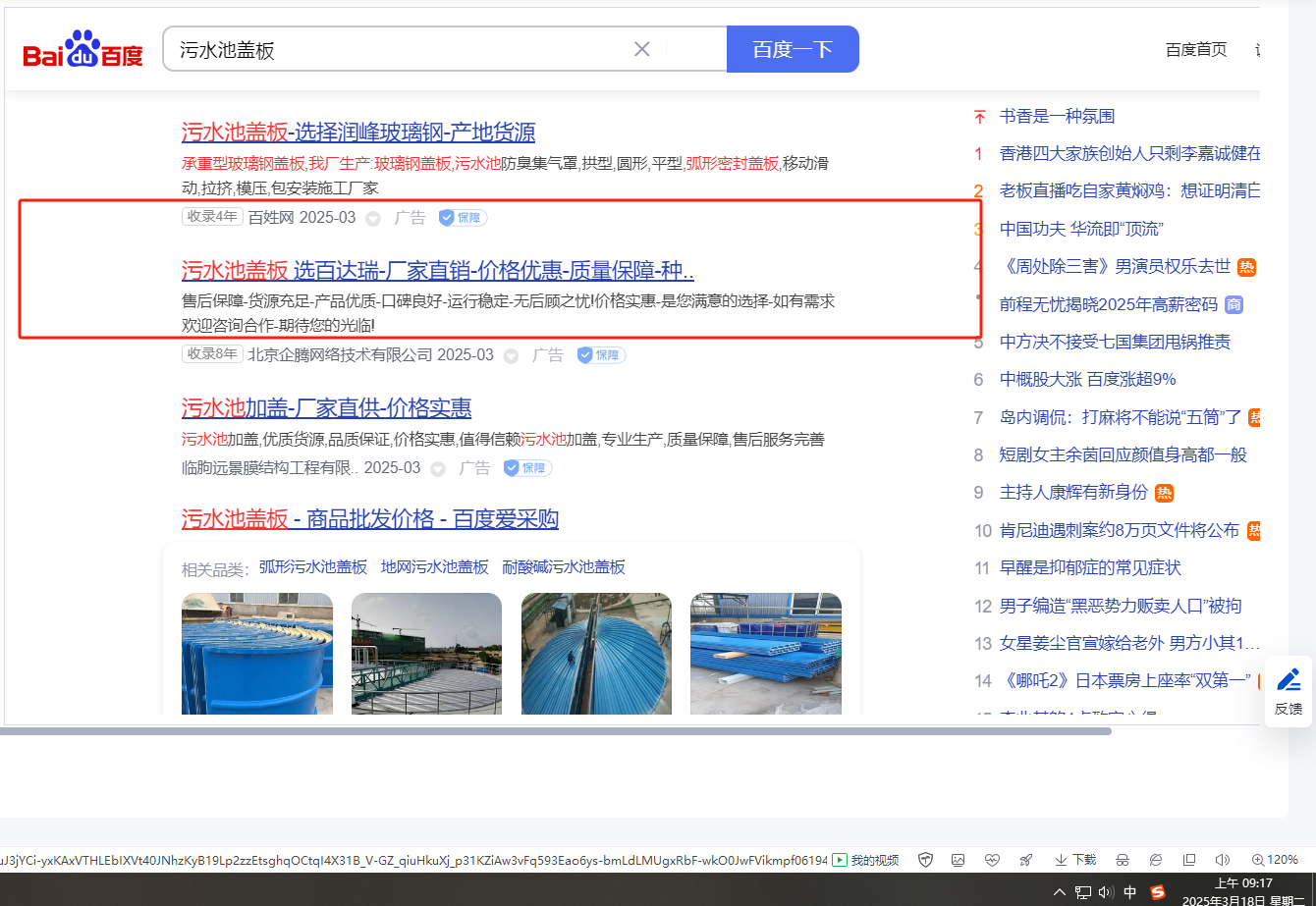Open the blue tank cover product thumbnail
This screenshot has width=1316, height=906.
(x=257, y=654)
